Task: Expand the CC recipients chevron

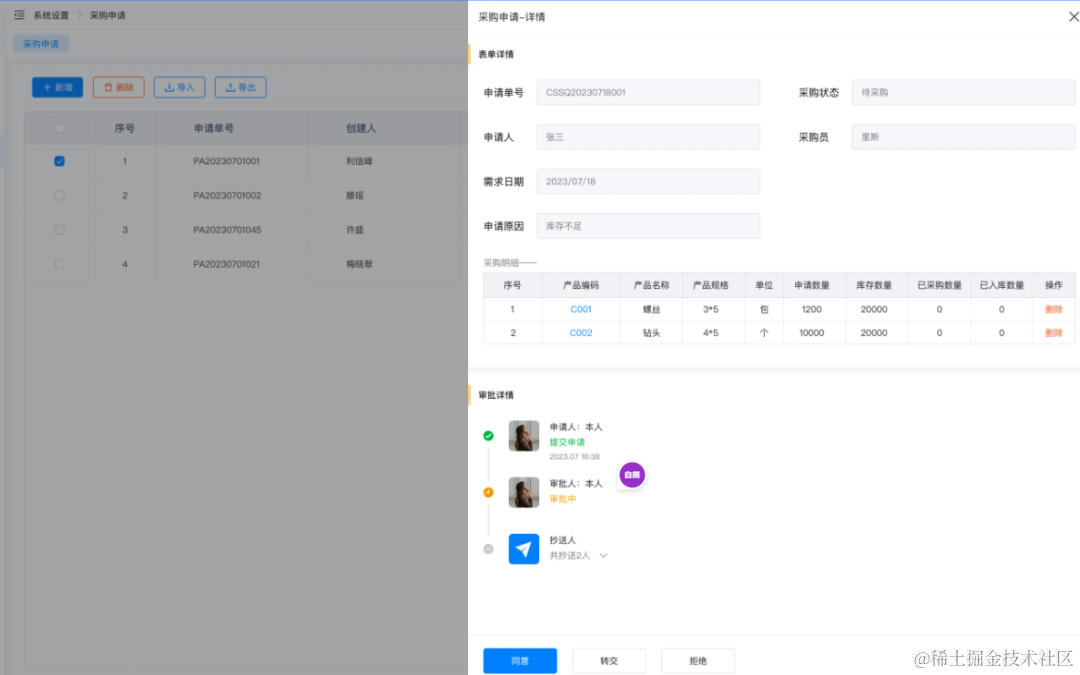Action: tap(603, 556)
